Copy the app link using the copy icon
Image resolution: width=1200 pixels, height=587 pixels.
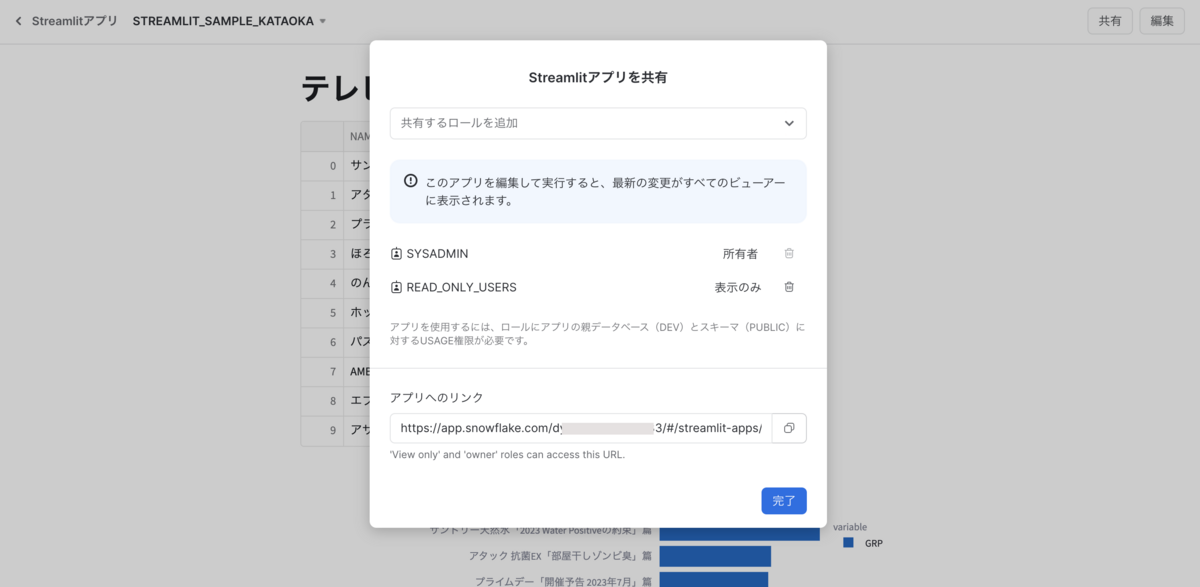point(789,427)
